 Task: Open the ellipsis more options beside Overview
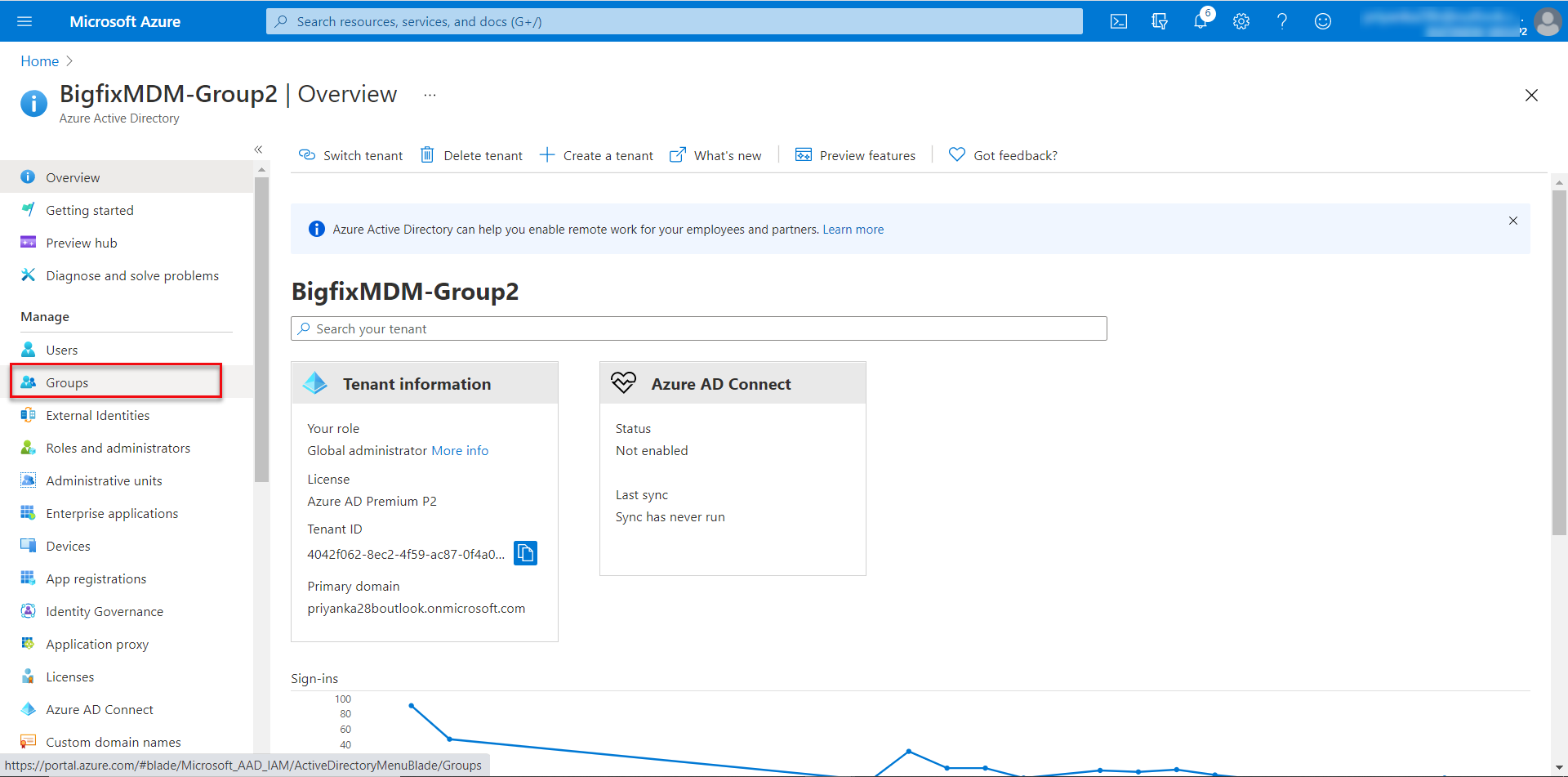(430, 95)
